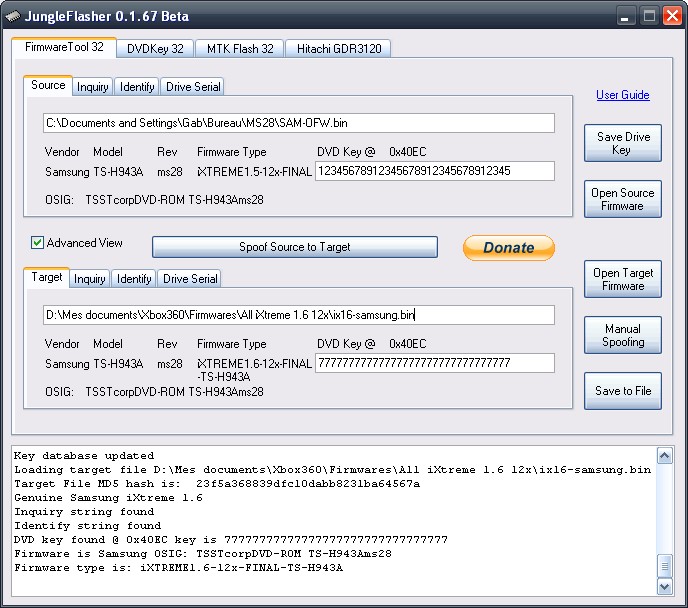Click the target DVD key field

[x=435, y=363]
